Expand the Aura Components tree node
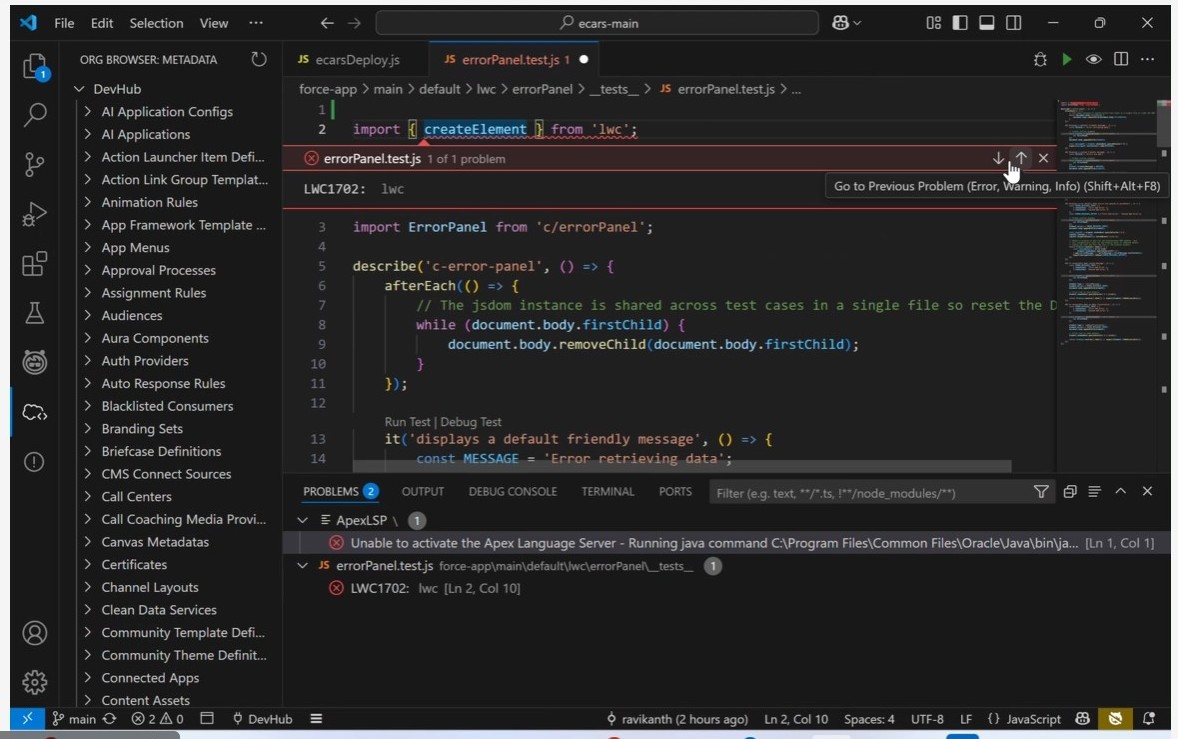 155,338
